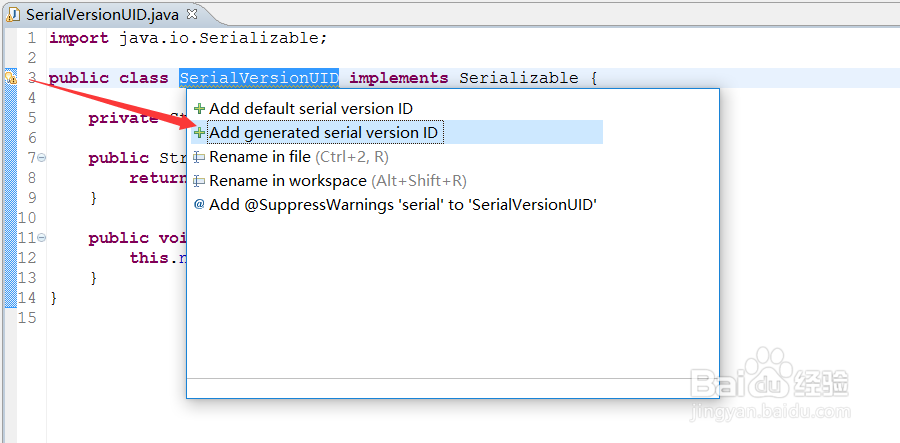Click the rename icon beside Rename in file
The width and height of the screenshot is (900, 443).
coord(199,157)
